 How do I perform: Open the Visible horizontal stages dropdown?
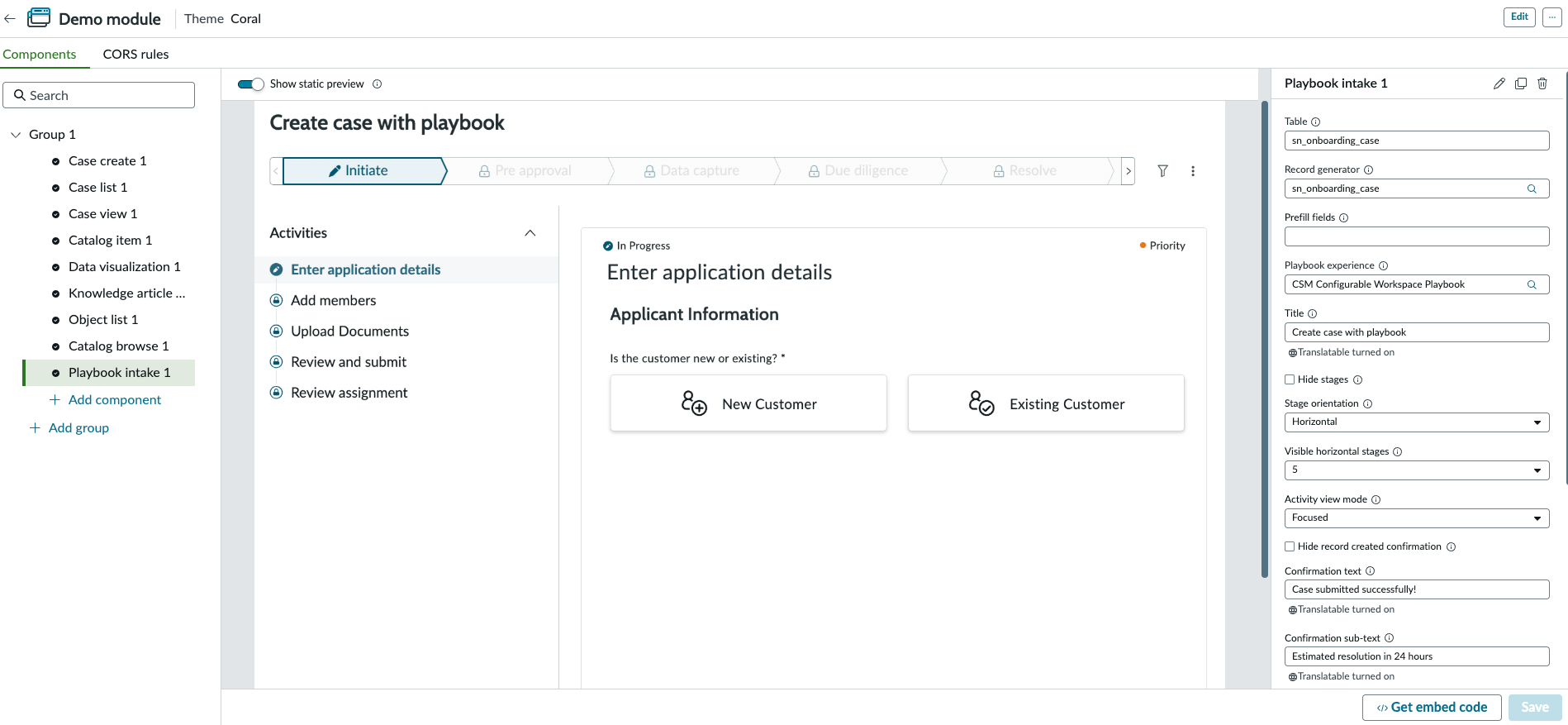(1417, 470)
